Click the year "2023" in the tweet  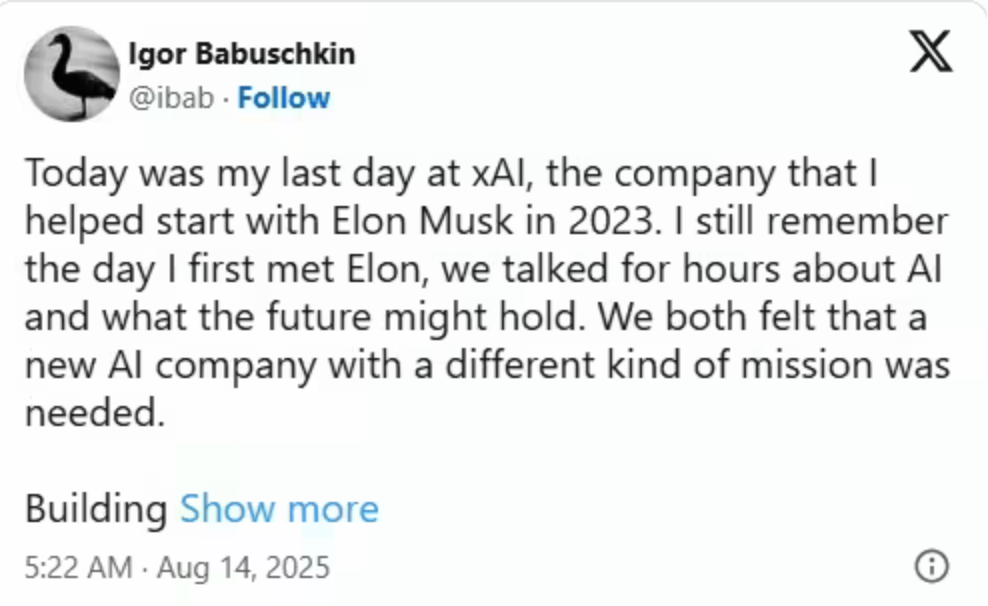[x=611, y=221]
